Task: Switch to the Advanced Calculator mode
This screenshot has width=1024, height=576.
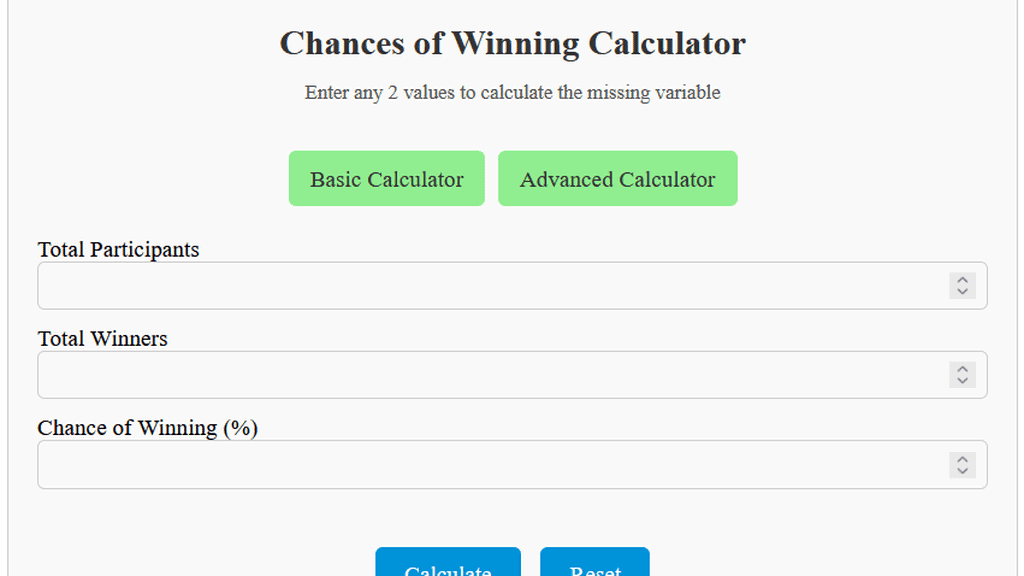Action: coord(617,178)
